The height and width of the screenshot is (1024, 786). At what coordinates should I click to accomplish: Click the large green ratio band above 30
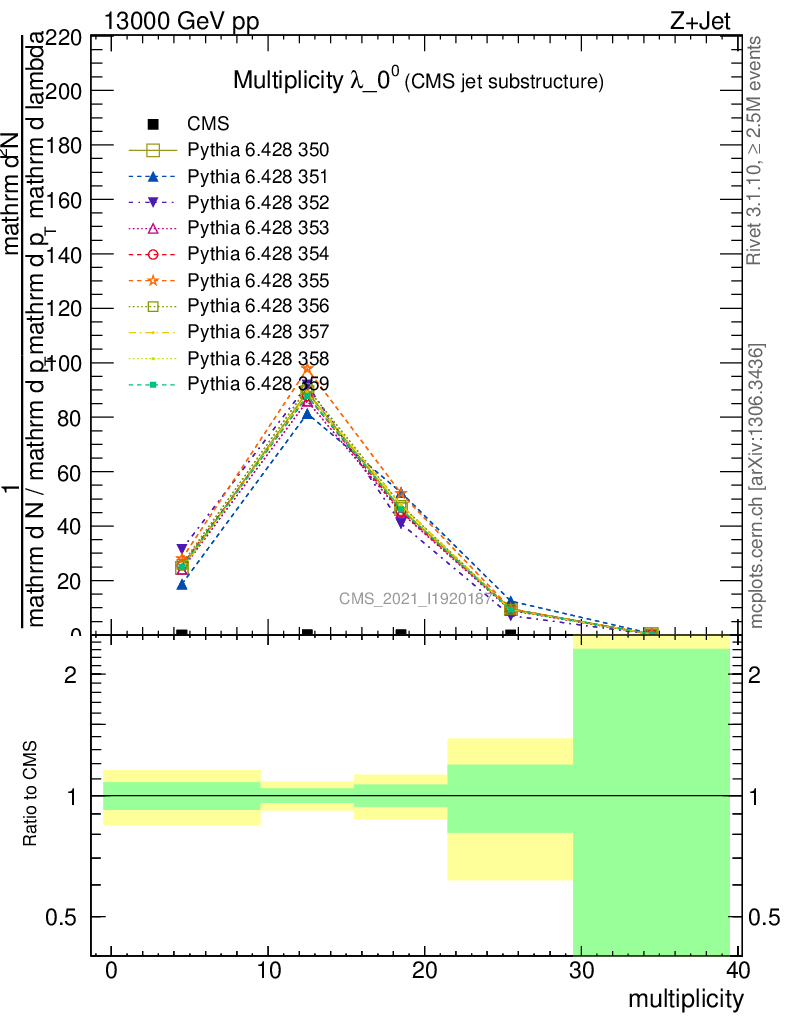652,802
